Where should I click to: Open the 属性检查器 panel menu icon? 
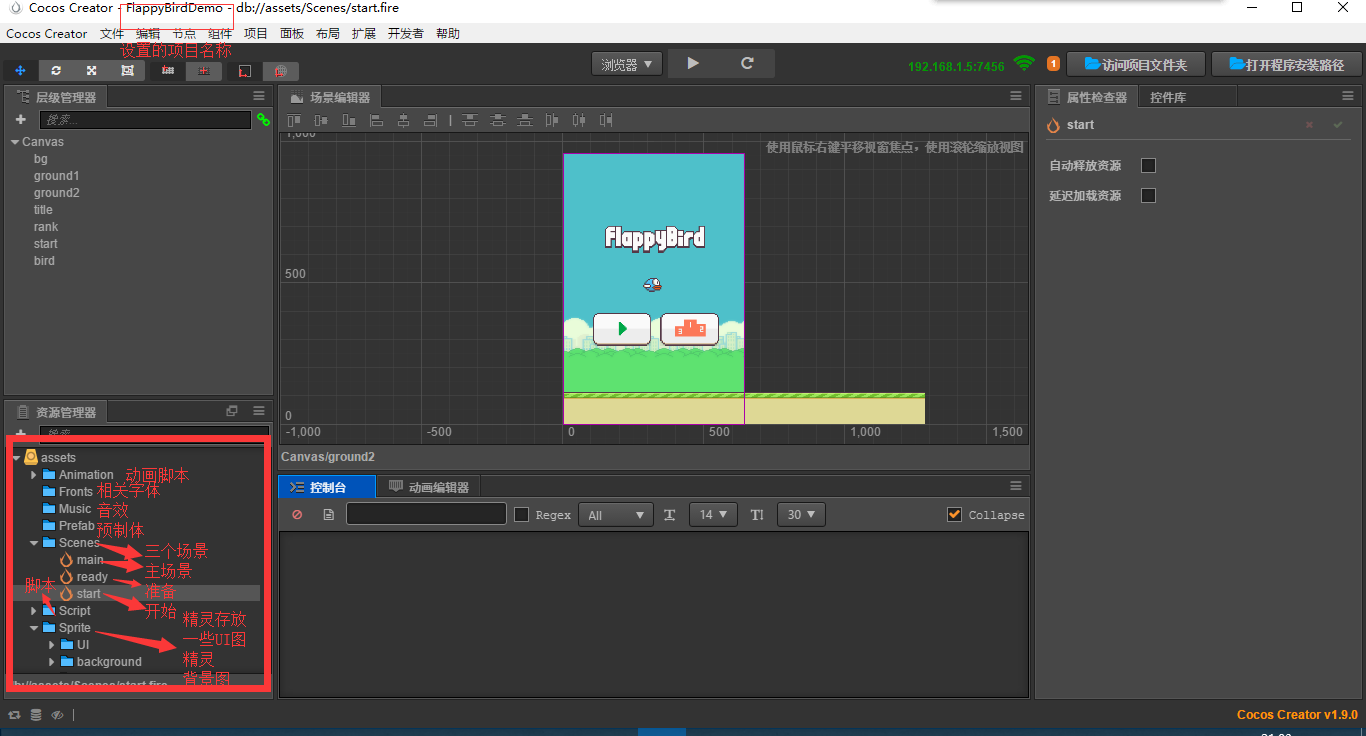pyautogui.click(x=1347, y=96)
